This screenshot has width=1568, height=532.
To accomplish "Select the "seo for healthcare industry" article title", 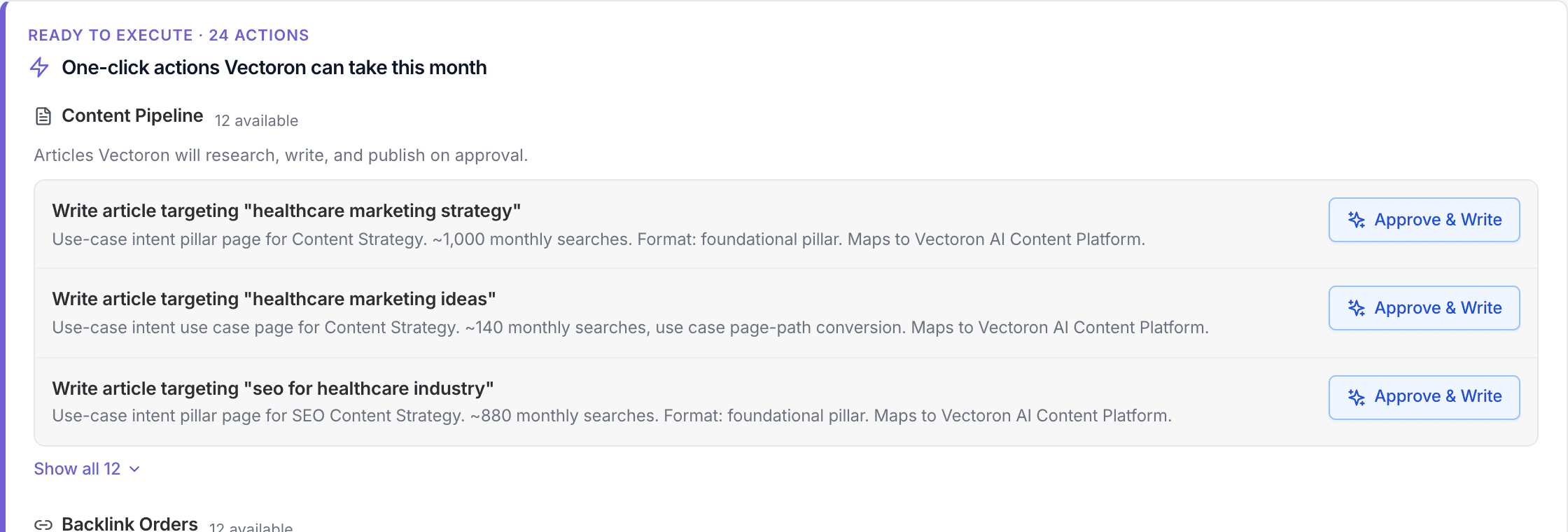I will tap(273, 388).
